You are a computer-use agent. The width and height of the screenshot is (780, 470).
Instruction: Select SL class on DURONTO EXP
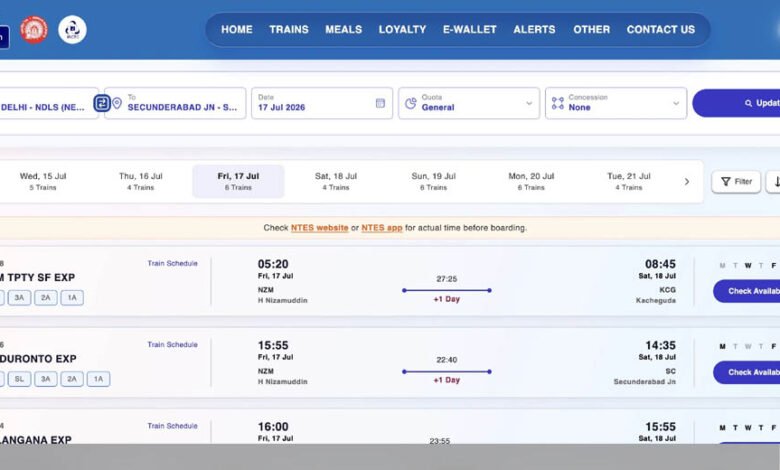(19, 379)
